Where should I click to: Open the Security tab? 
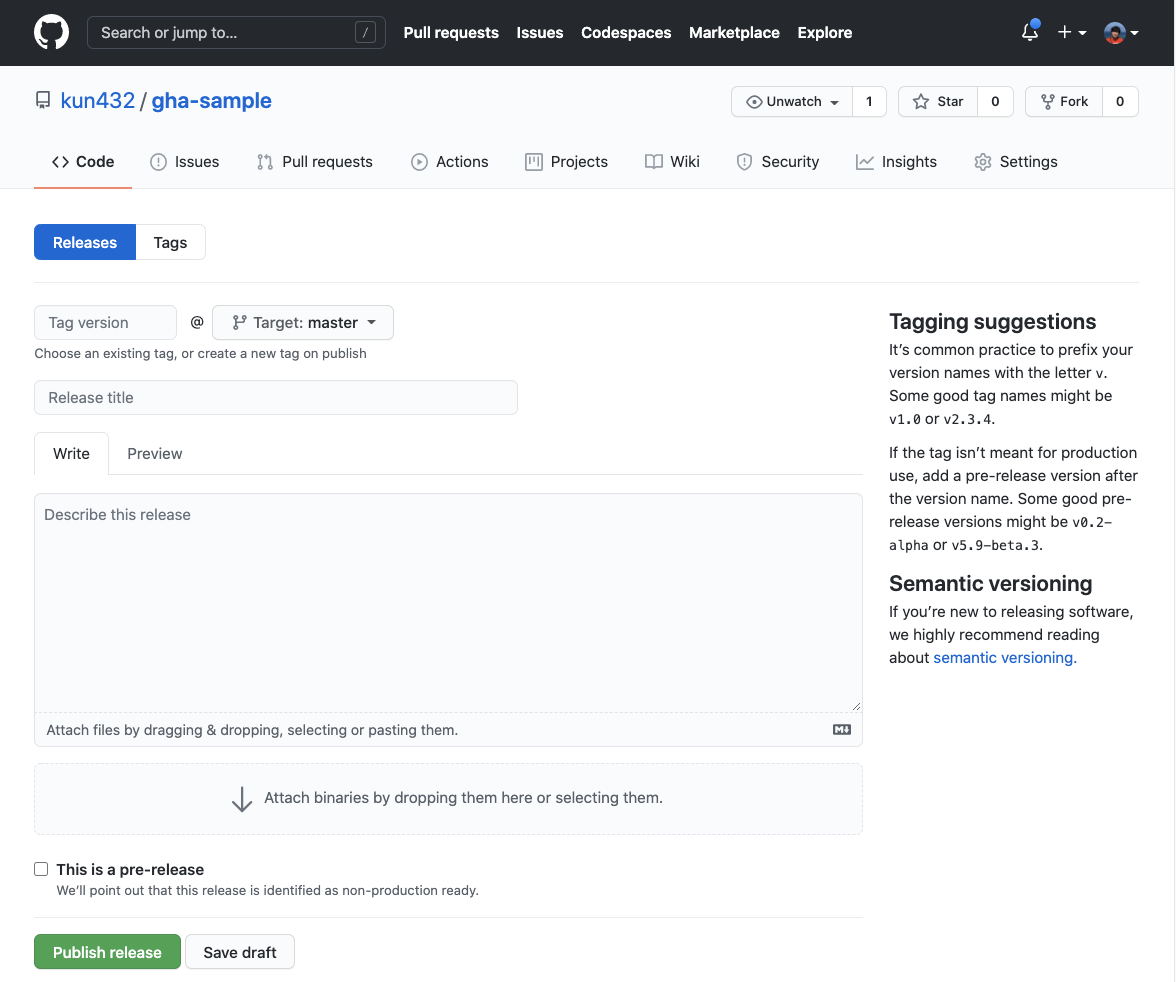click(777, 161)
